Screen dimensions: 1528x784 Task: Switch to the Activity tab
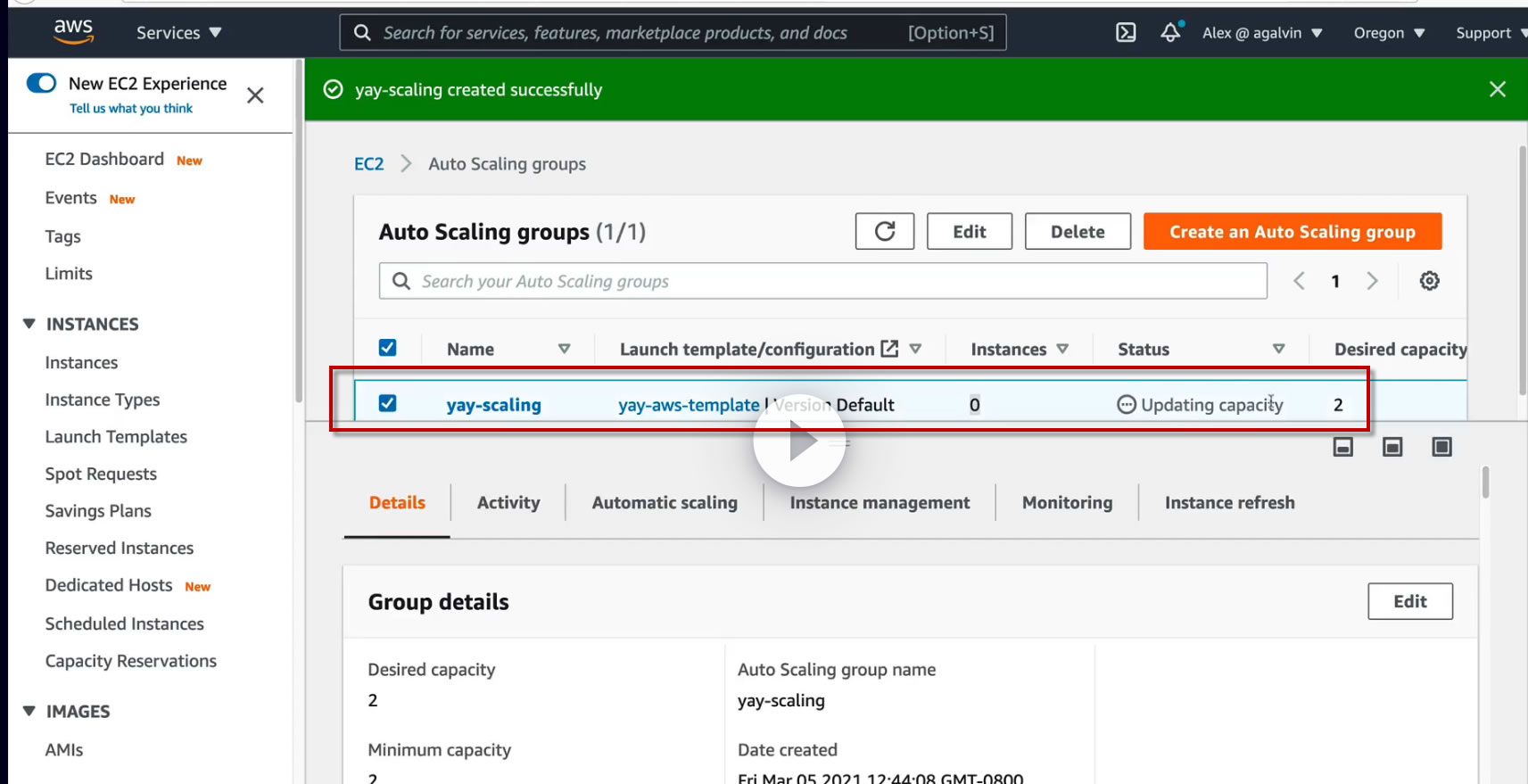coord(508,503)
